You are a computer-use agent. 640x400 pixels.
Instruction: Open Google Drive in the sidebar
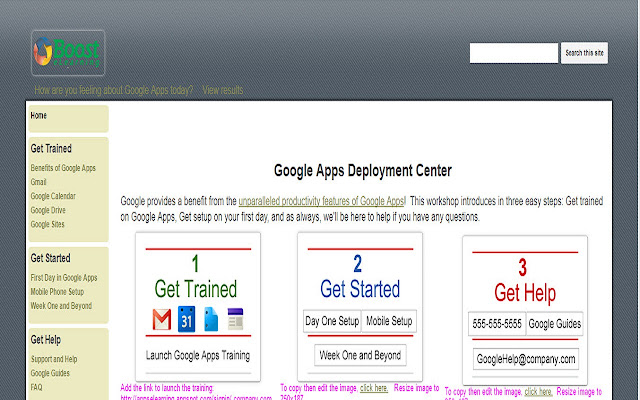tap(48, 210)
